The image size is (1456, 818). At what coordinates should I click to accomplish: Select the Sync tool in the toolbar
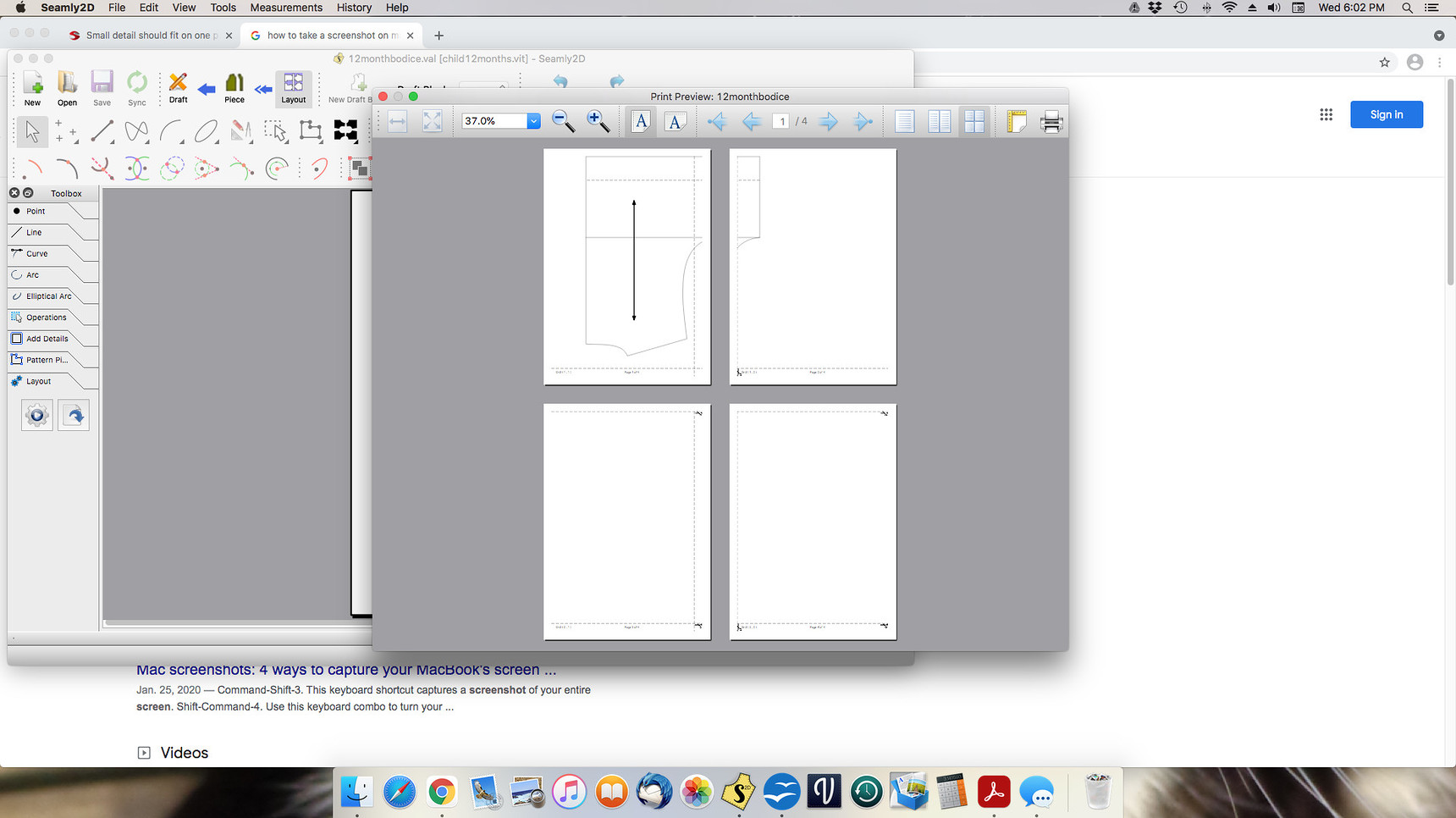coord(136,87)
